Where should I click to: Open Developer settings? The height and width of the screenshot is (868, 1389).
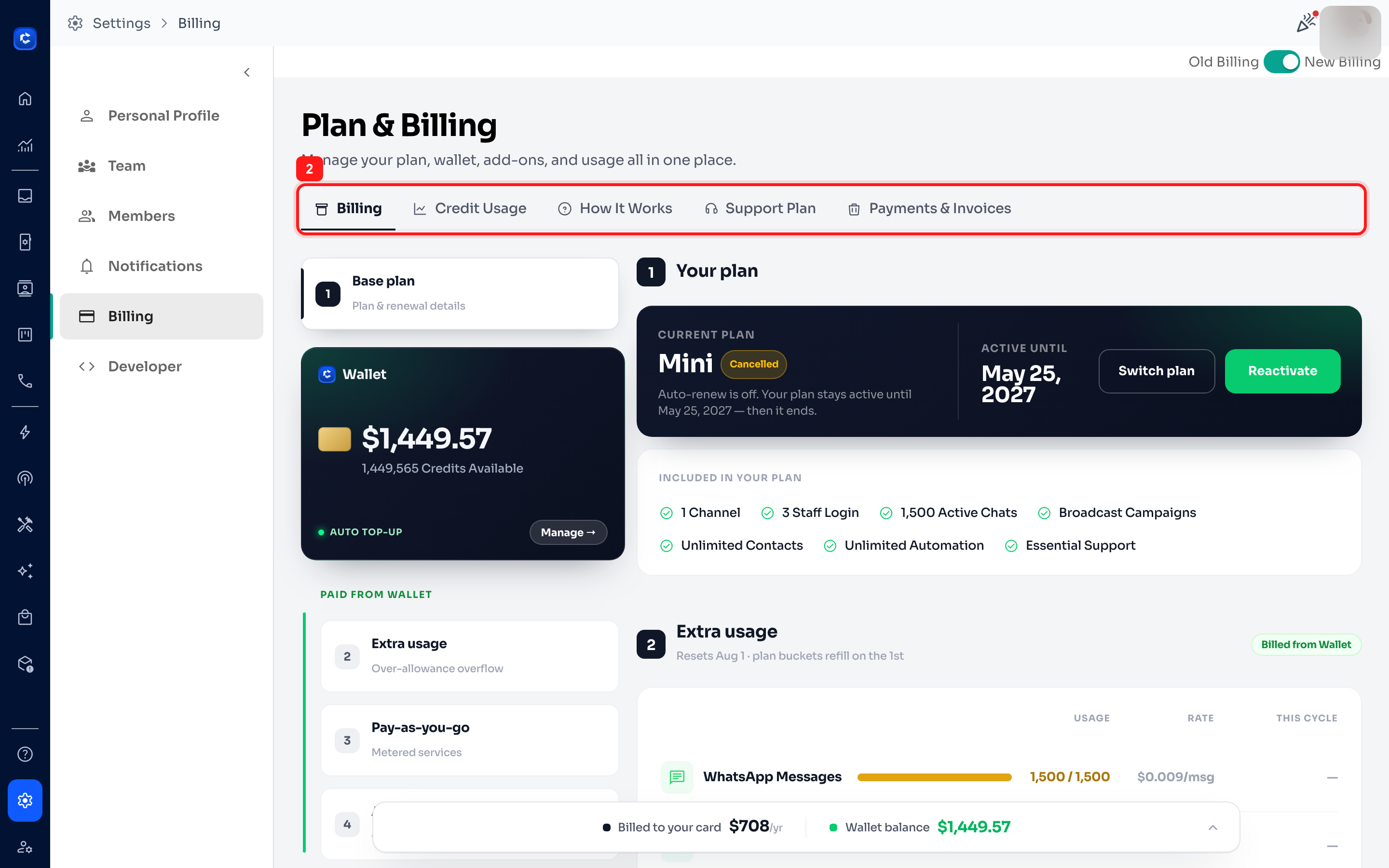pos(161,366)
